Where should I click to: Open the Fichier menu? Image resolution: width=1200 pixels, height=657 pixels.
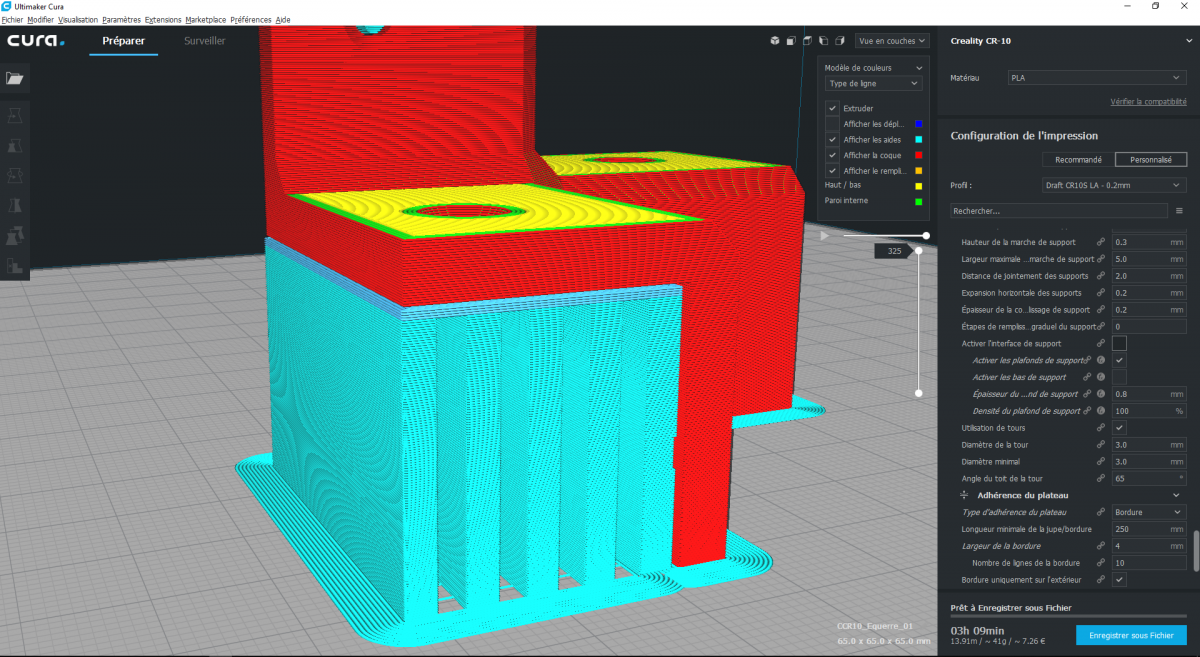pos(12,20)
